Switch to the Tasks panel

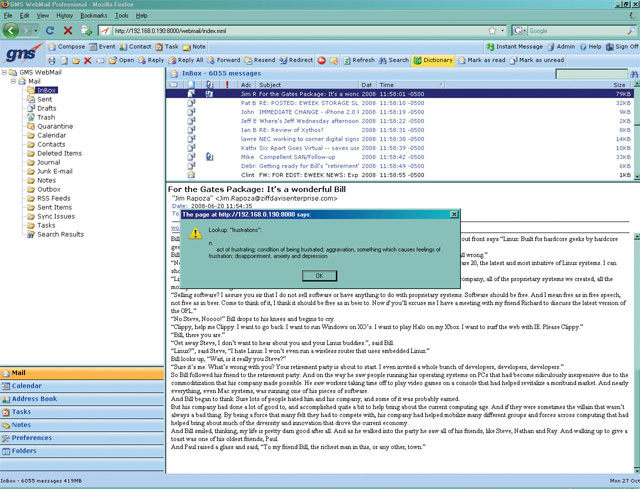coord(82,412)
